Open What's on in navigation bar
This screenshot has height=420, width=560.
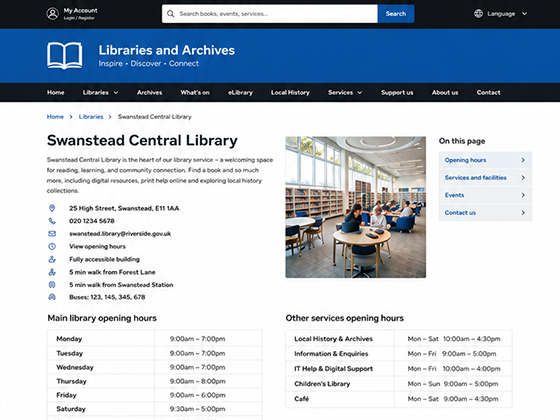coord(195,92)
